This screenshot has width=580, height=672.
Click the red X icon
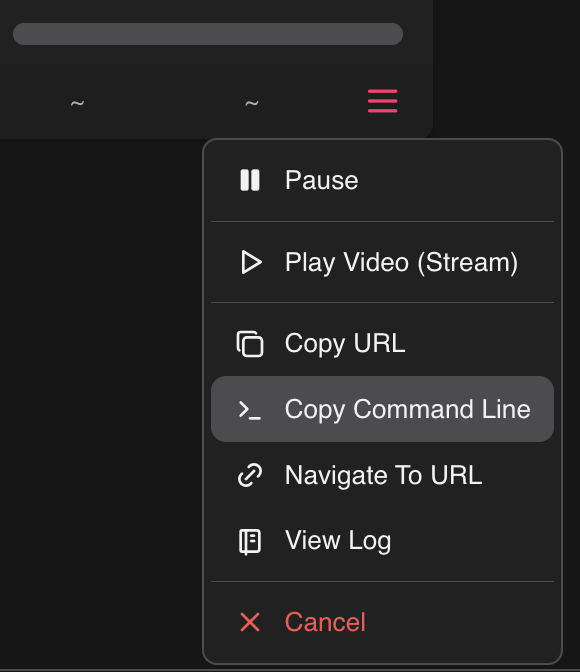click(250, 622)
